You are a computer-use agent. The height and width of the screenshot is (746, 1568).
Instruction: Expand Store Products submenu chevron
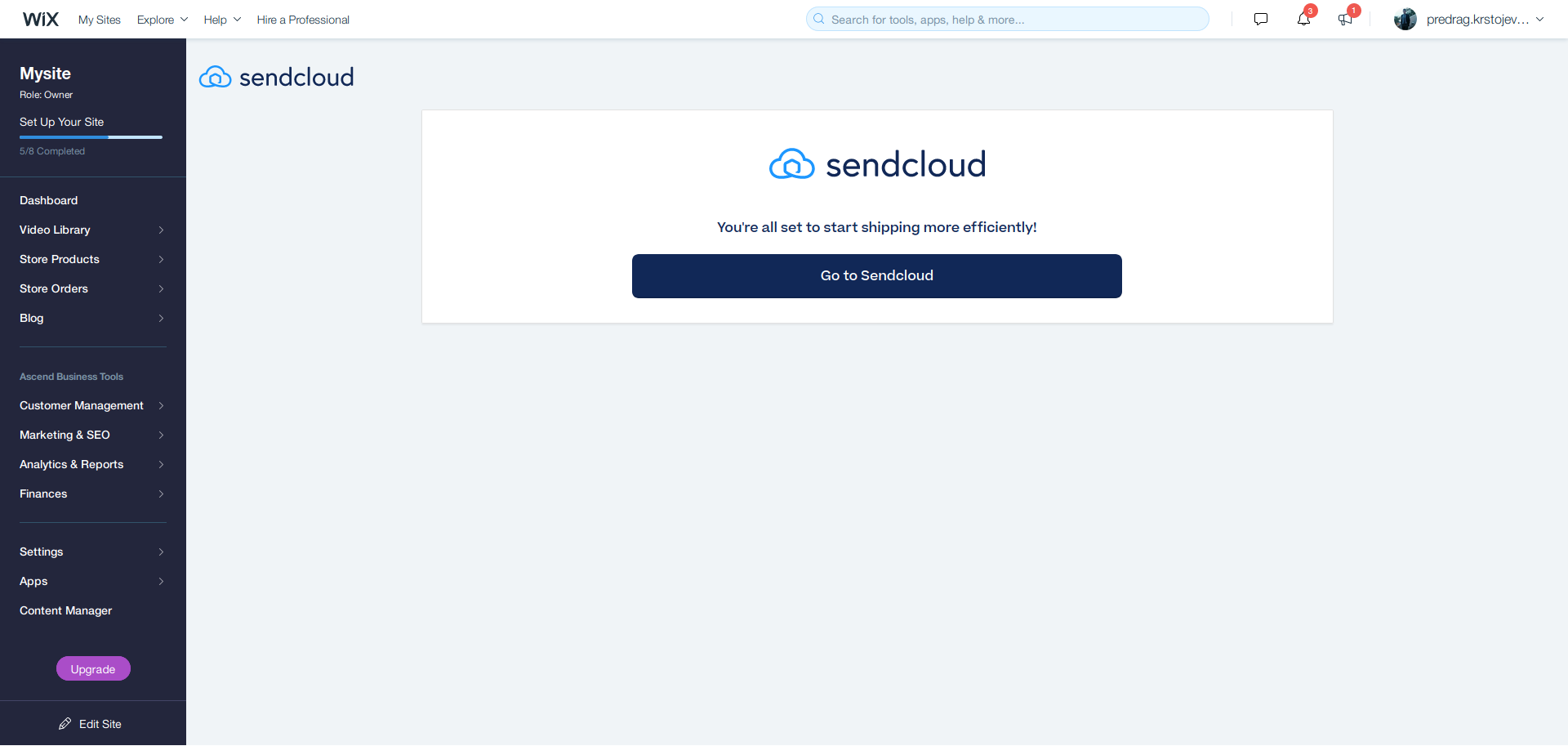[x=161, y=260]
